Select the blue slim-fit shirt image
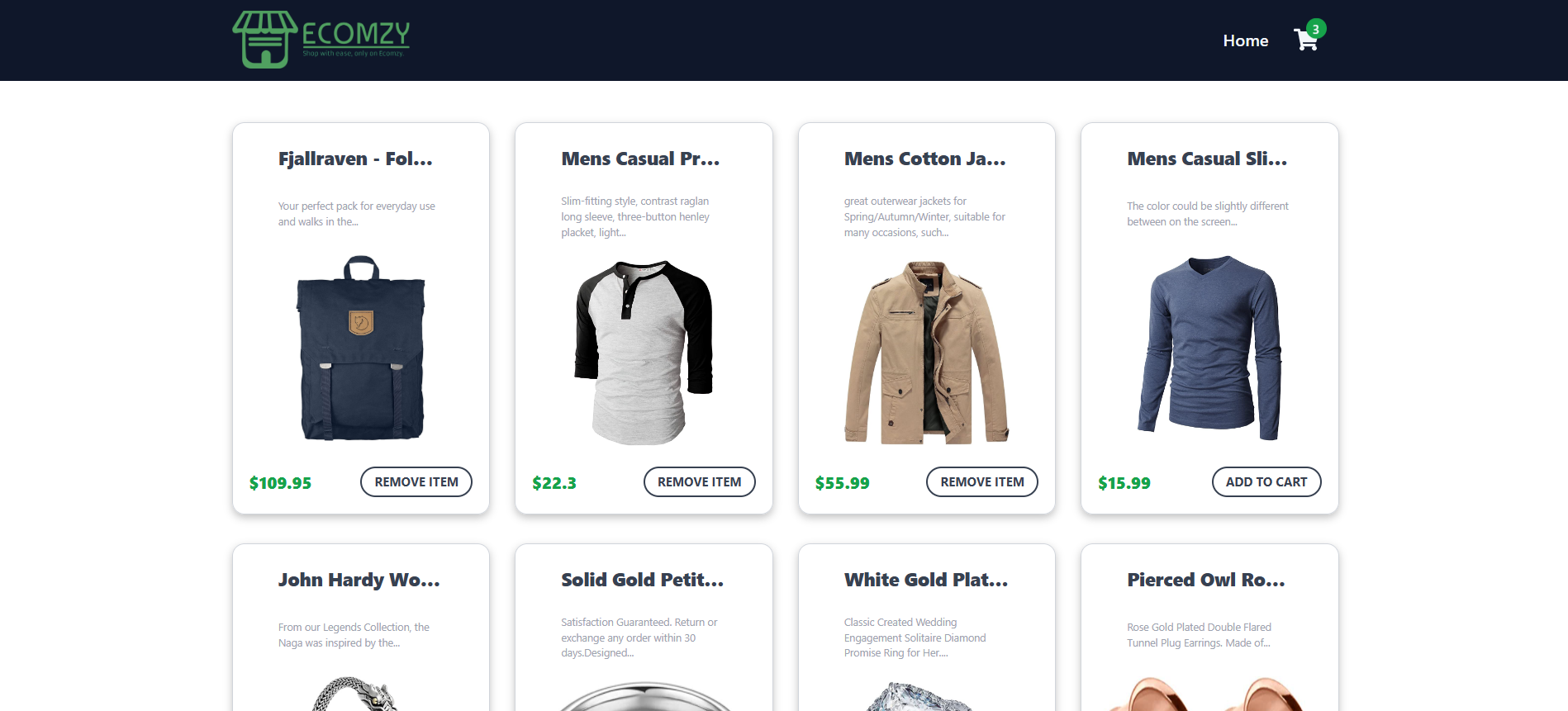Viewport: 1568px width, 711px height. tap(1209, 348)
